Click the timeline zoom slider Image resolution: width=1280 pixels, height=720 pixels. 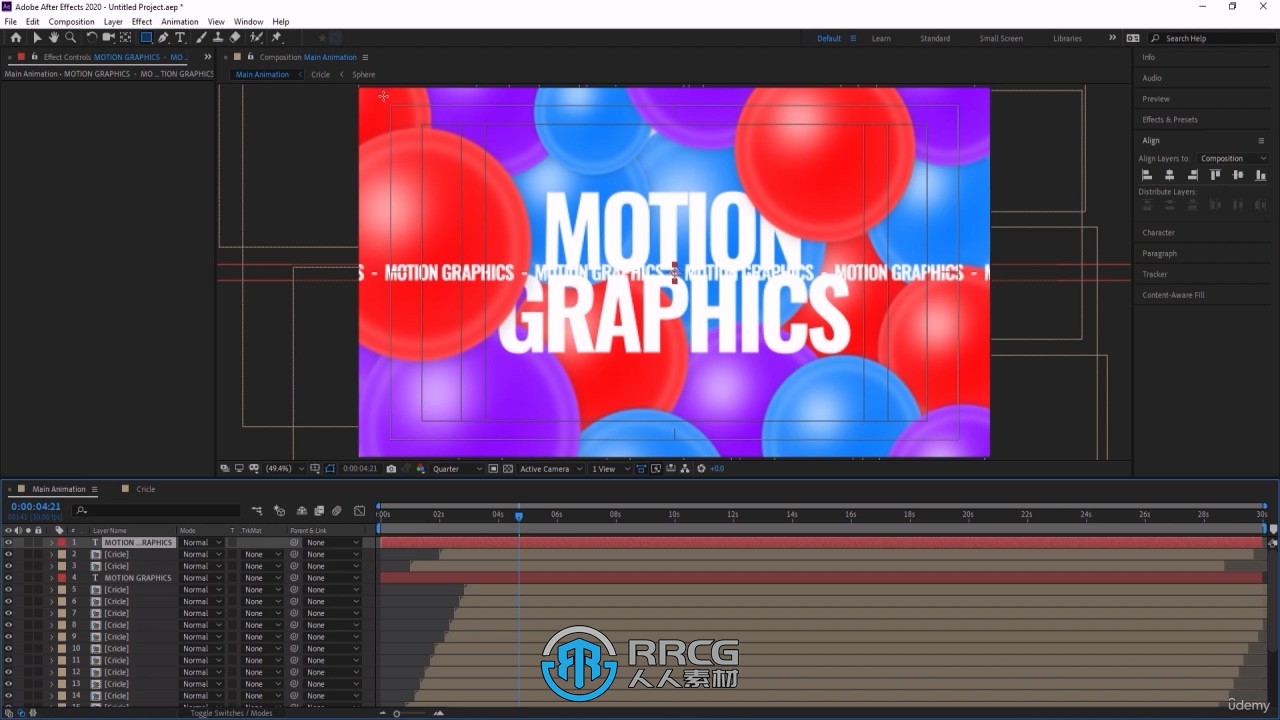tap(397, 713)
